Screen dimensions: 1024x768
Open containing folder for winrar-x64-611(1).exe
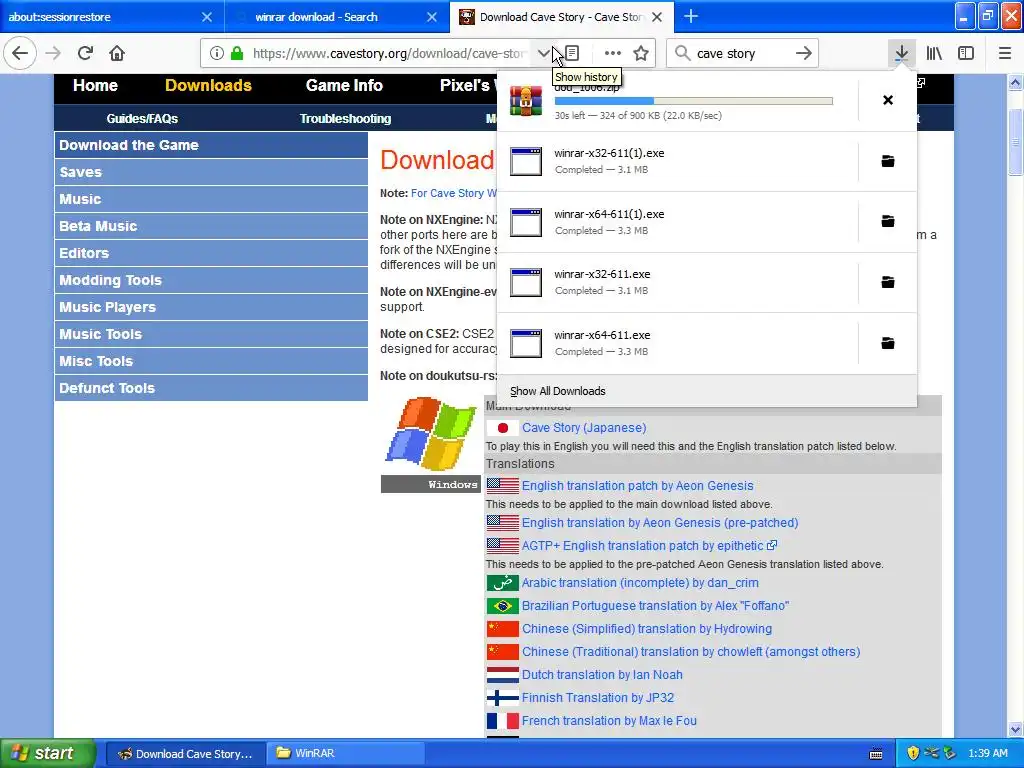click(888, 221)
